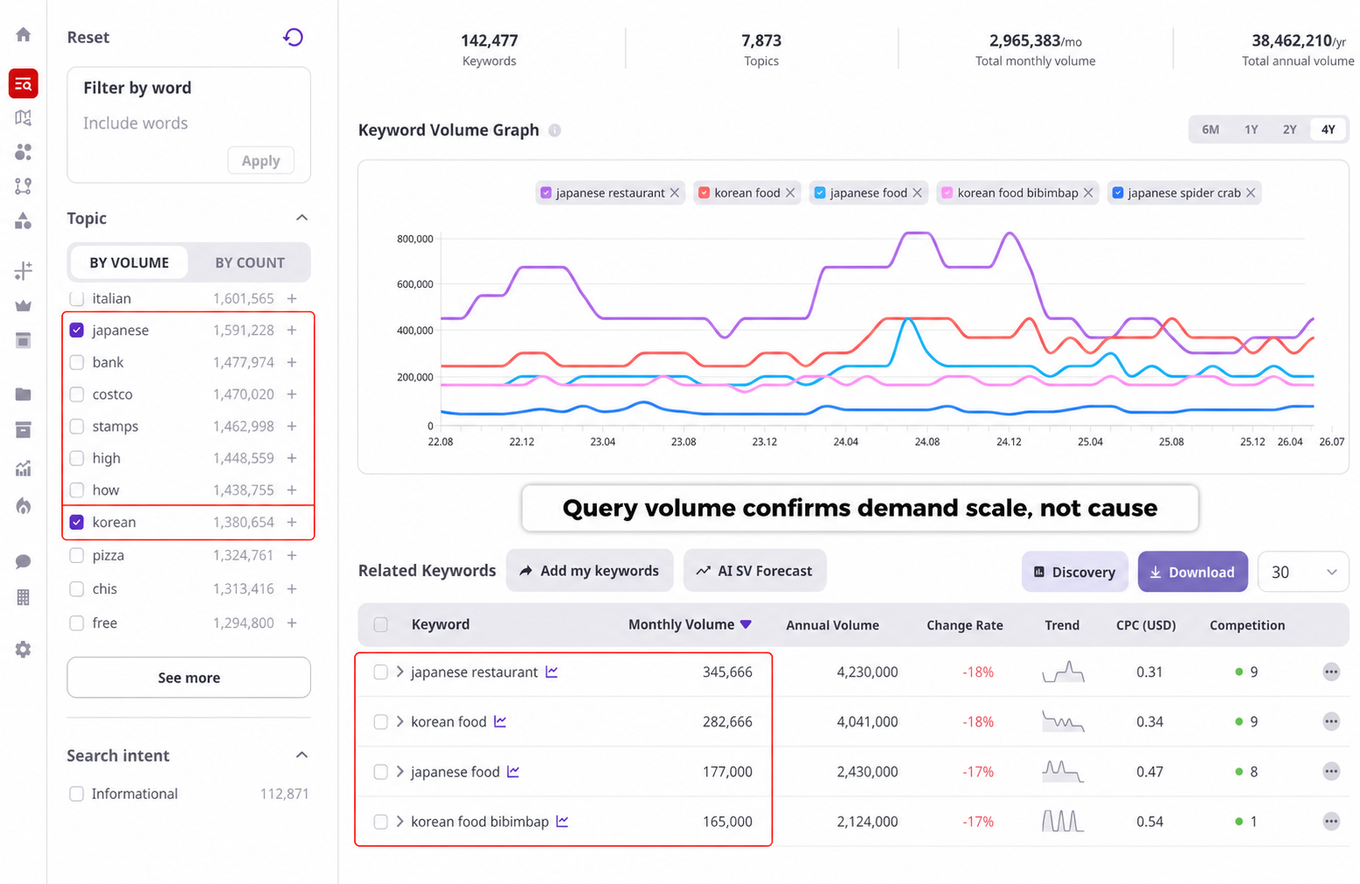Select the red keyword search sidebar icon

pyautogui.click(x=23, y=84)
